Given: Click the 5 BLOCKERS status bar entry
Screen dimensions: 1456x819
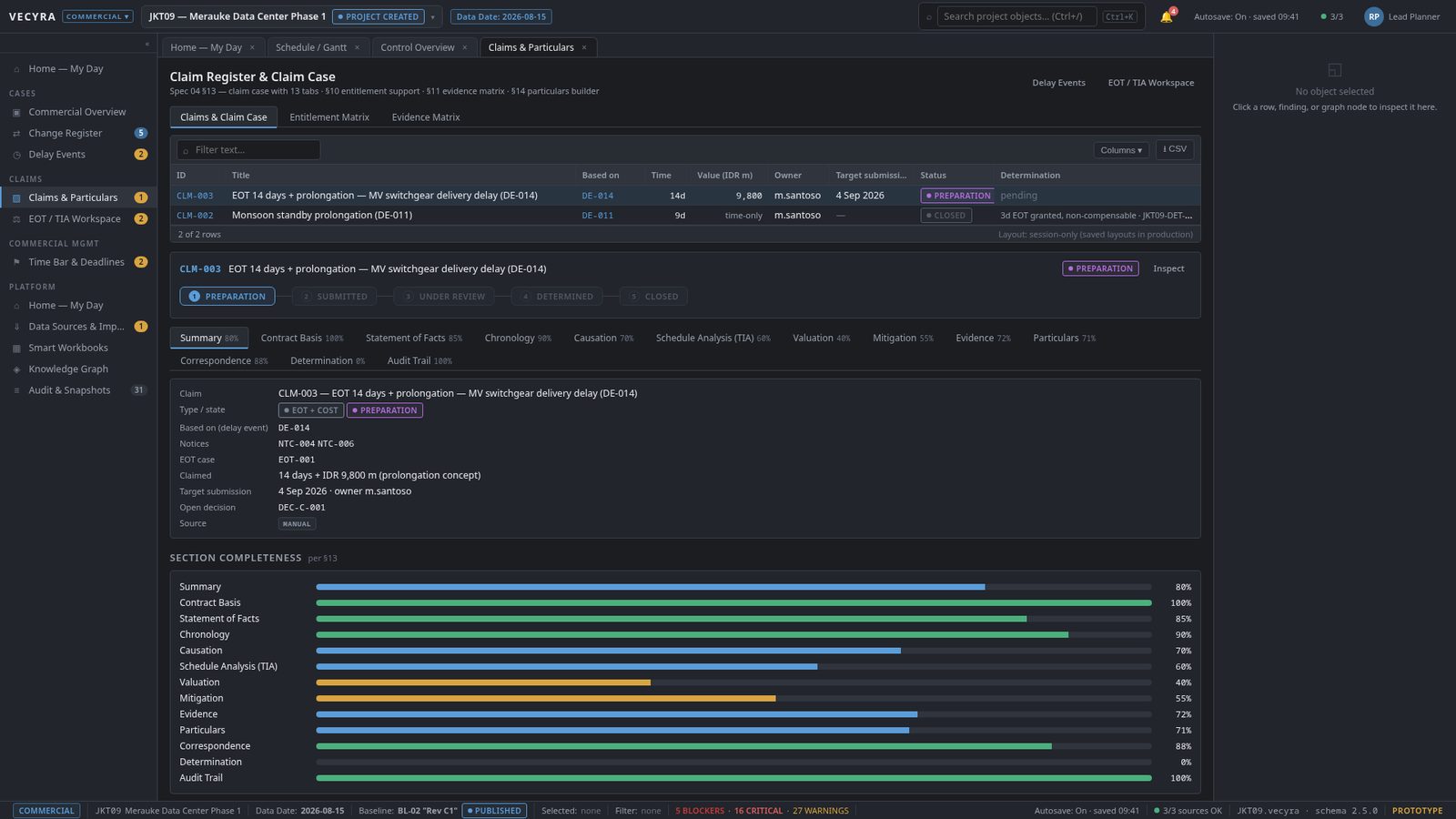Looking at the screenshot, I should pyautogui.click(x=700, y=811).
